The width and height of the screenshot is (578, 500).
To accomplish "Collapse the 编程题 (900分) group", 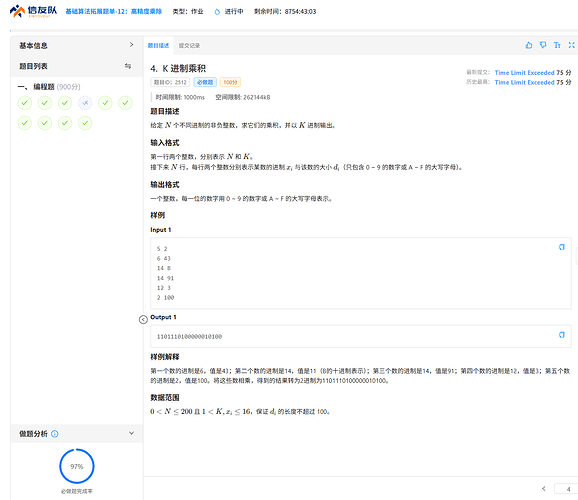I will (x=49, y=87).
